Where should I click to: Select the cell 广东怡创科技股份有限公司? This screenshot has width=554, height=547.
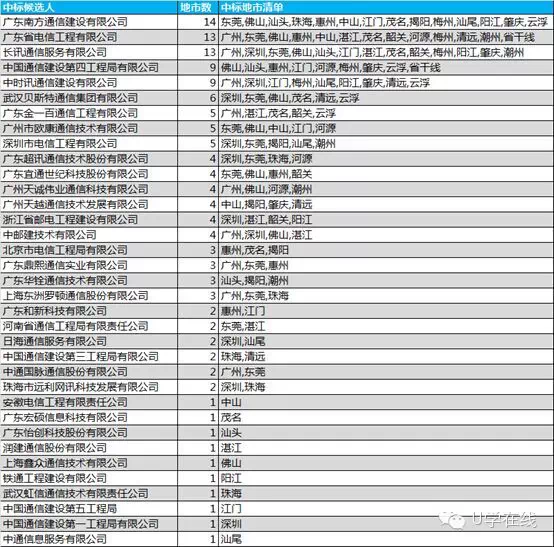click(x=89, y=432)
